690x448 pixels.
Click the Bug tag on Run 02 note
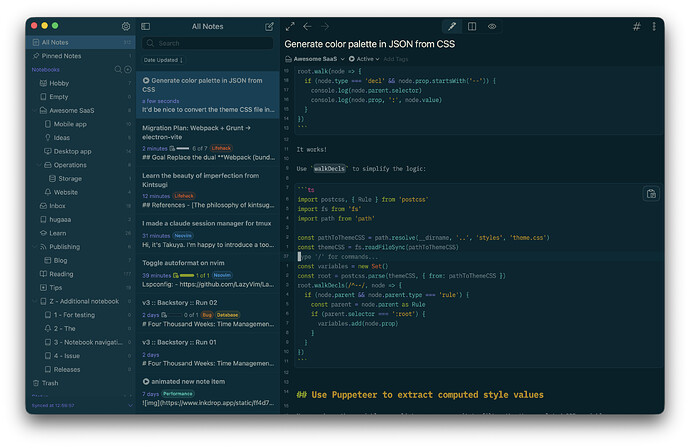coord(207,315)
